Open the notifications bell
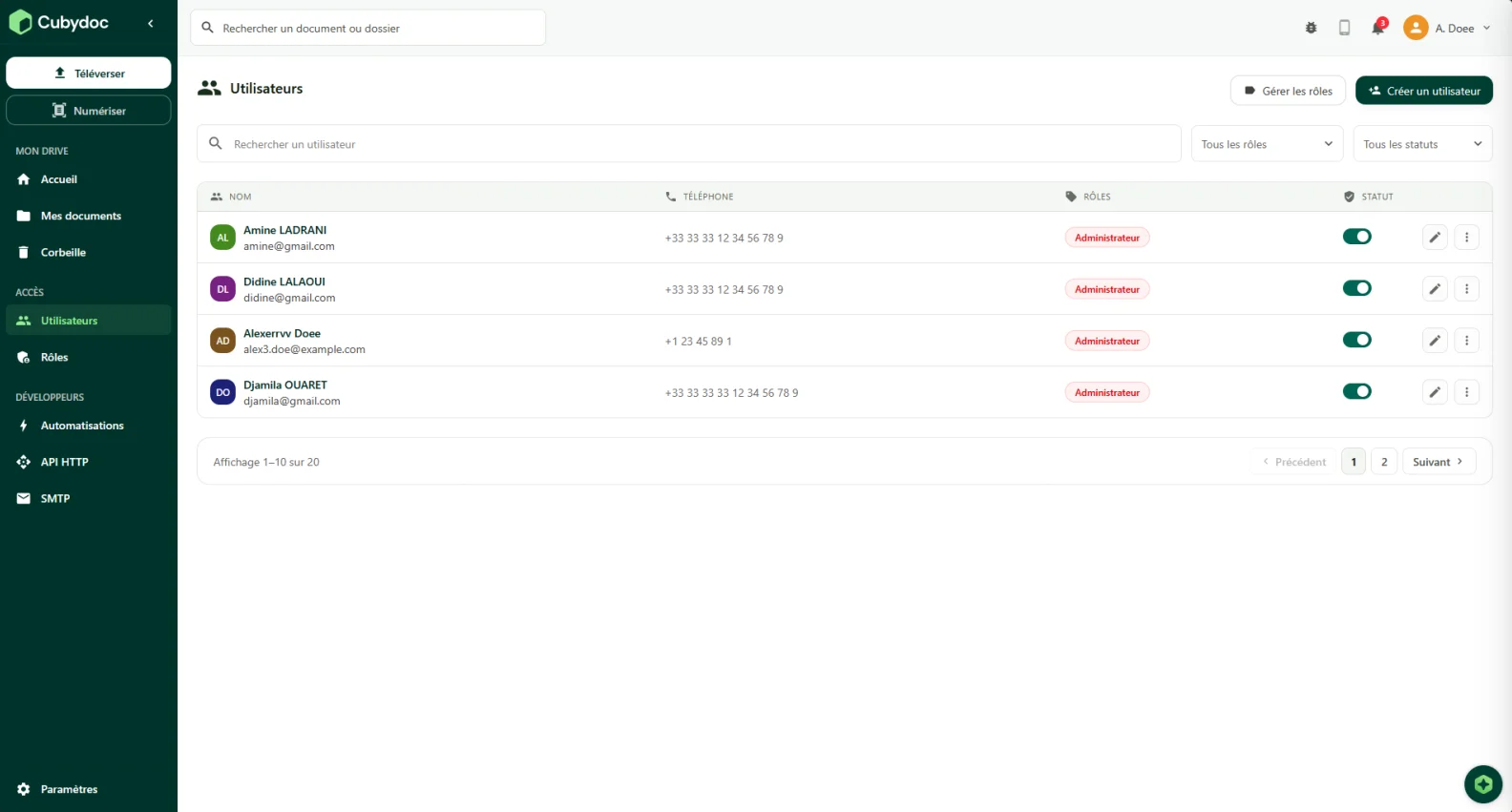The image size is (1512, 812). [x=1378, y=28]
